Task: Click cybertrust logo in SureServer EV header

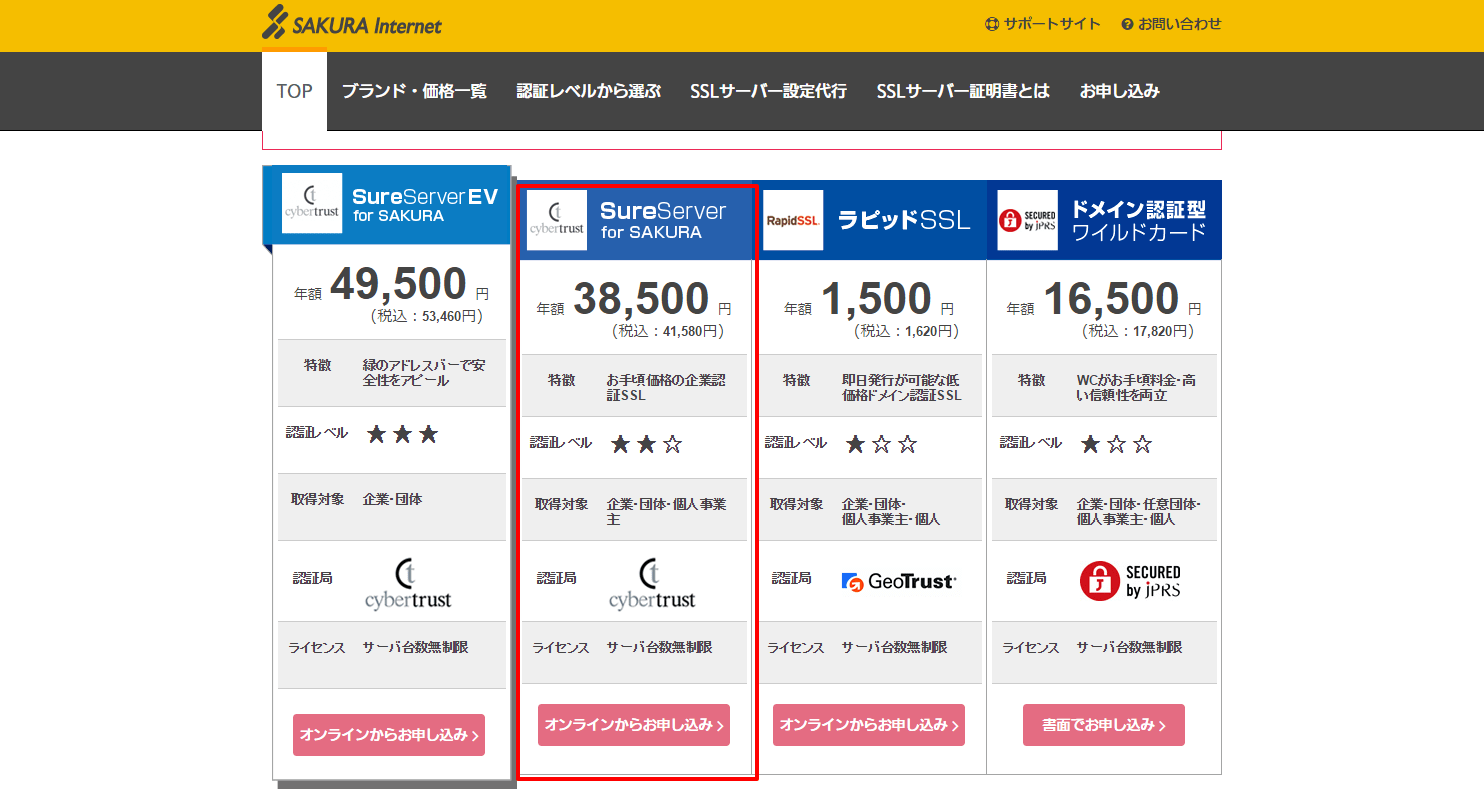Action: 312,203
